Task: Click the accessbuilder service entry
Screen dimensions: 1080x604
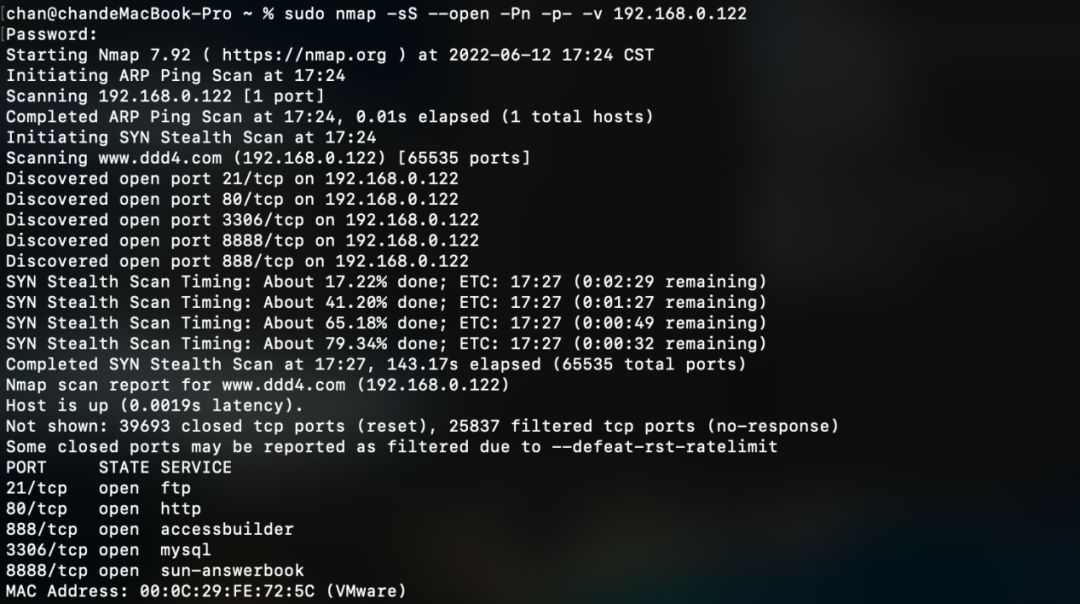Action: [227, 530]
